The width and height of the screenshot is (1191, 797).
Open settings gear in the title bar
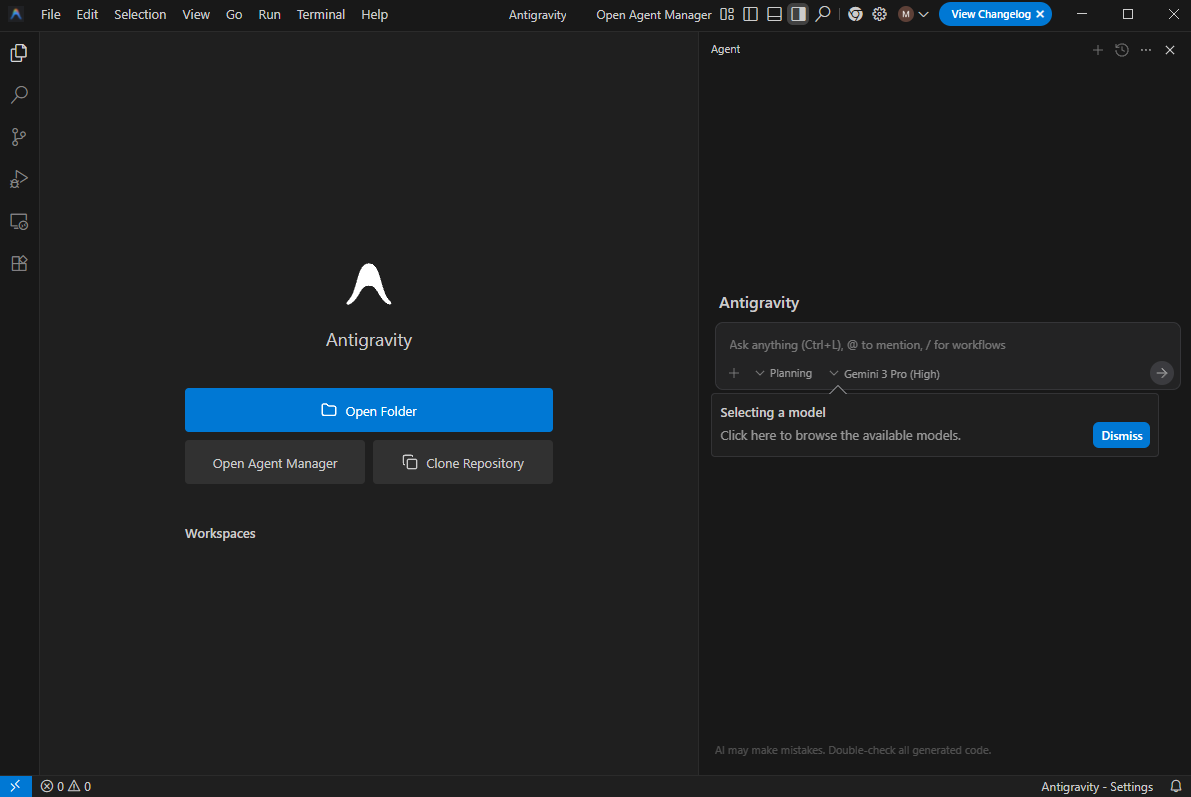[x=879, y=15]
